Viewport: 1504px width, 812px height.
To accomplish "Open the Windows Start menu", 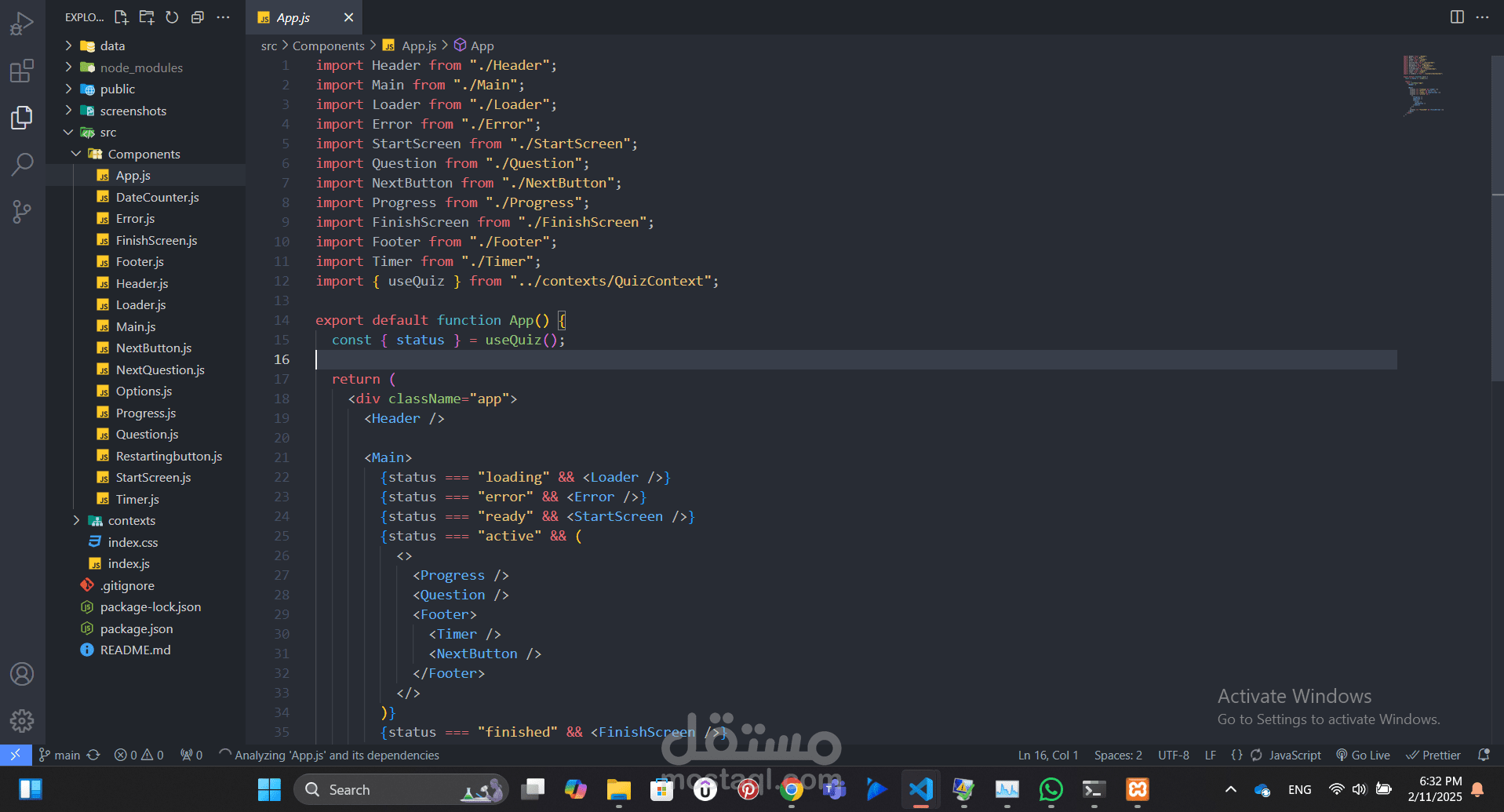I will [269, 789].
